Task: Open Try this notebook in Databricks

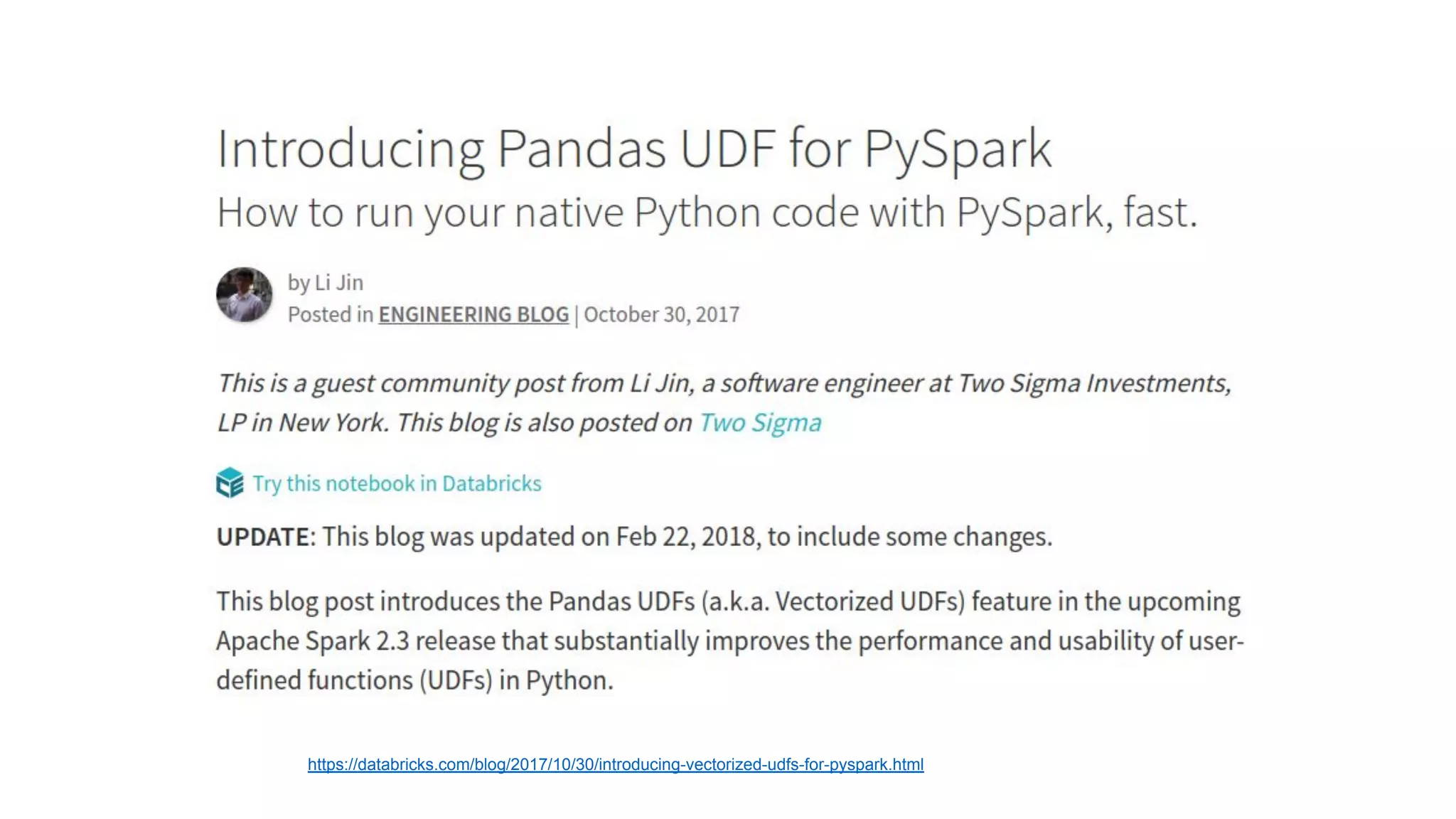Action: click(x=397, y=483)
